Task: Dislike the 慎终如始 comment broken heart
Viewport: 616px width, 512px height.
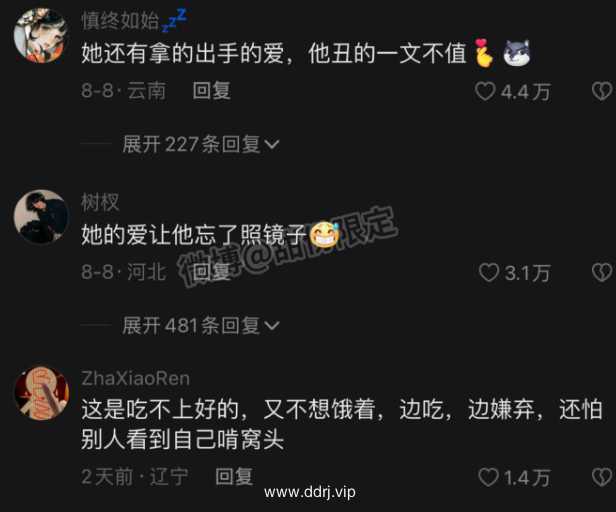Action: 602,91
